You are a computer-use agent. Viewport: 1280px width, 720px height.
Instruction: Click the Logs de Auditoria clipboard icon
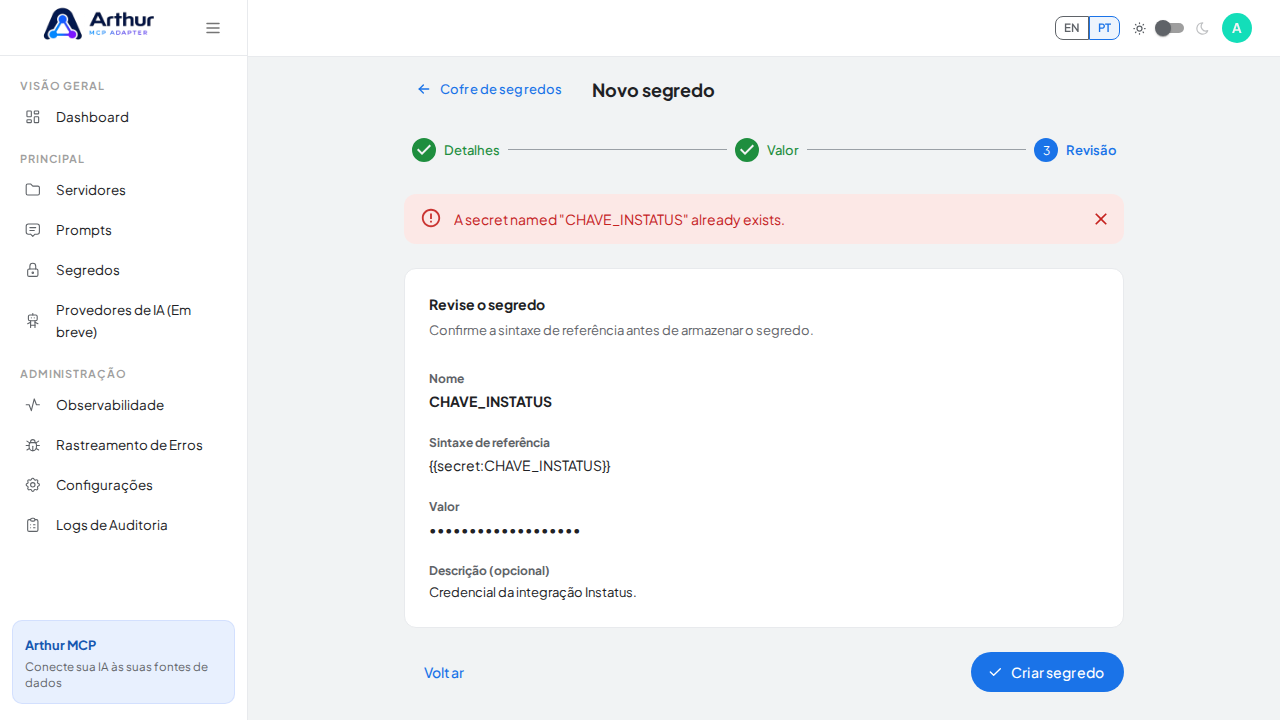point(33,525)
